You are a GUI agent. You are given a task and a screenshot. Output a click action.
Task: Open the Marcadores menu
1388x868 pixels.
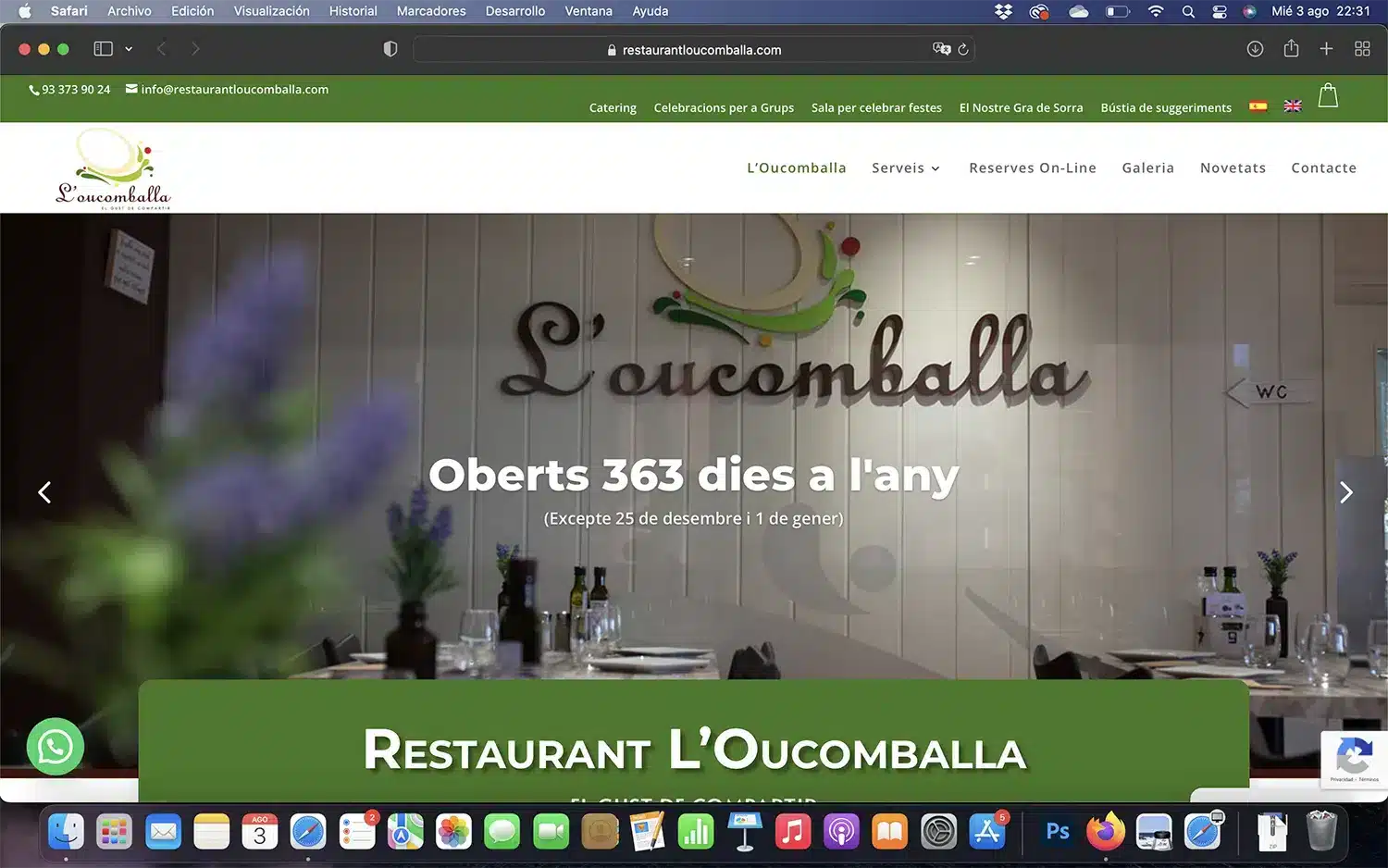pos(431,11)
